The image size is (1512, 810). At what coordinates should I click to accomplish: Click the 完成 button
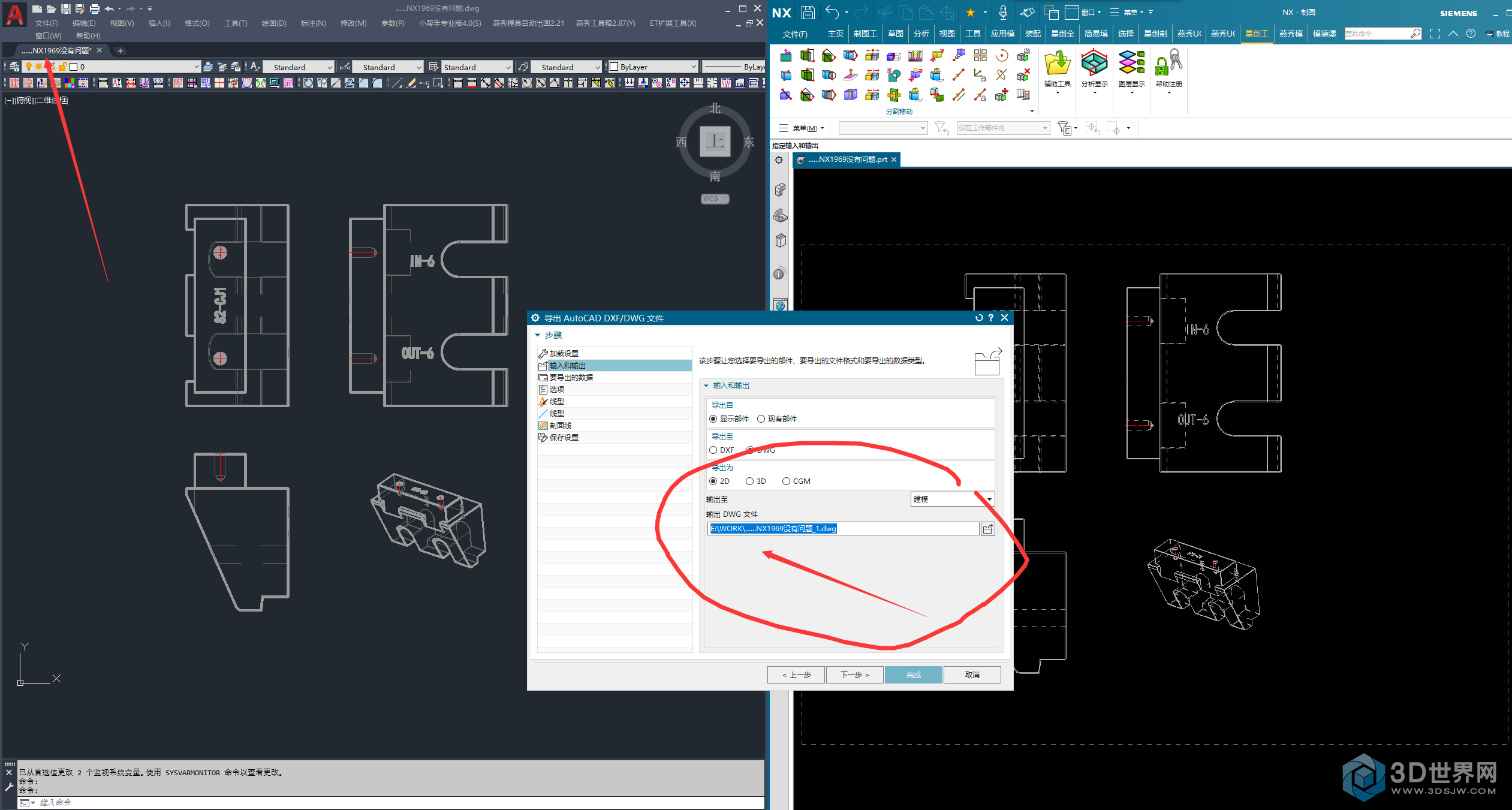(x=913, y=675)
